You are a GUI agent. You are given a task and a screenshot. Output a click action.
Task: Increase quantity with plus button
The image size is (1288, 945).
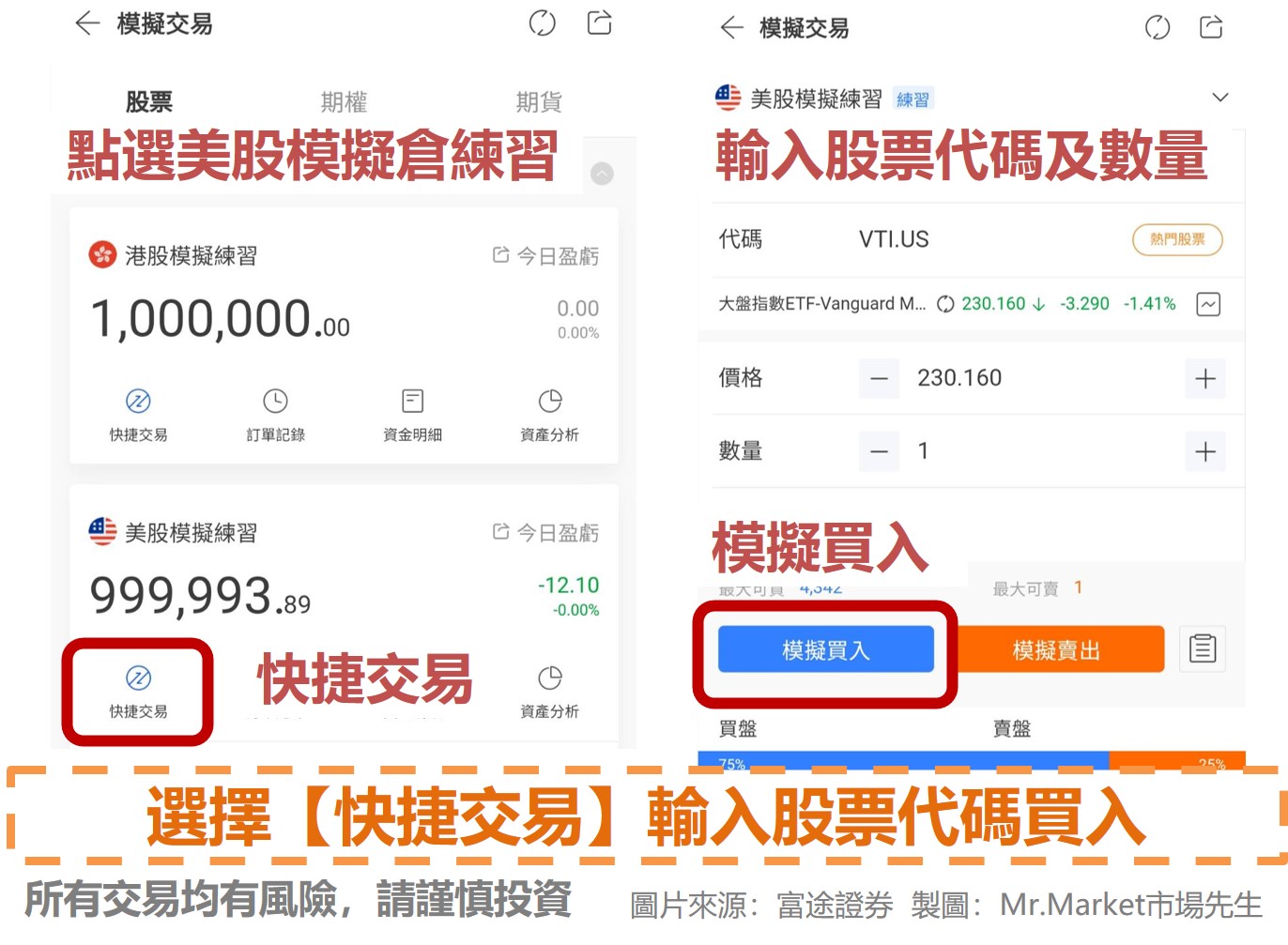pyautogui.click(x=1205, y=451)
